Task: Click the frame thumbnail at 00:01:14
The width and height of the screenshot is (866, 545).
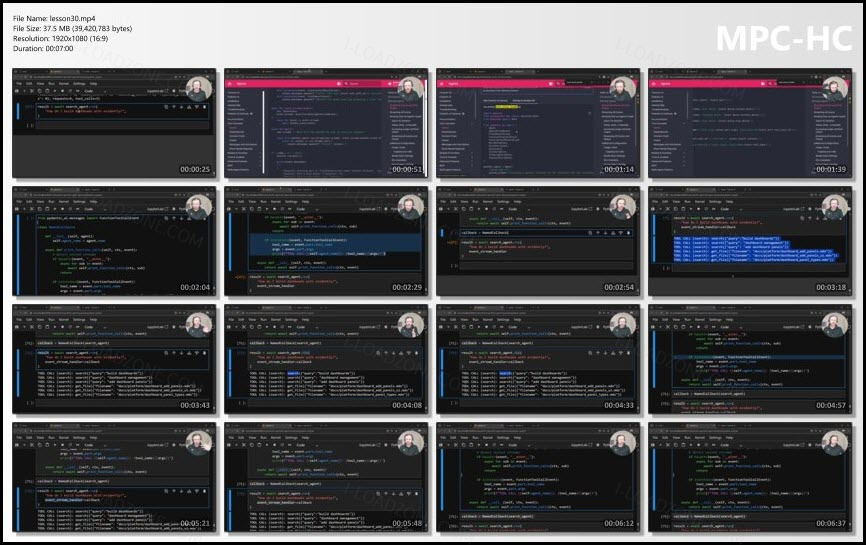Action: tap(538, 123)
